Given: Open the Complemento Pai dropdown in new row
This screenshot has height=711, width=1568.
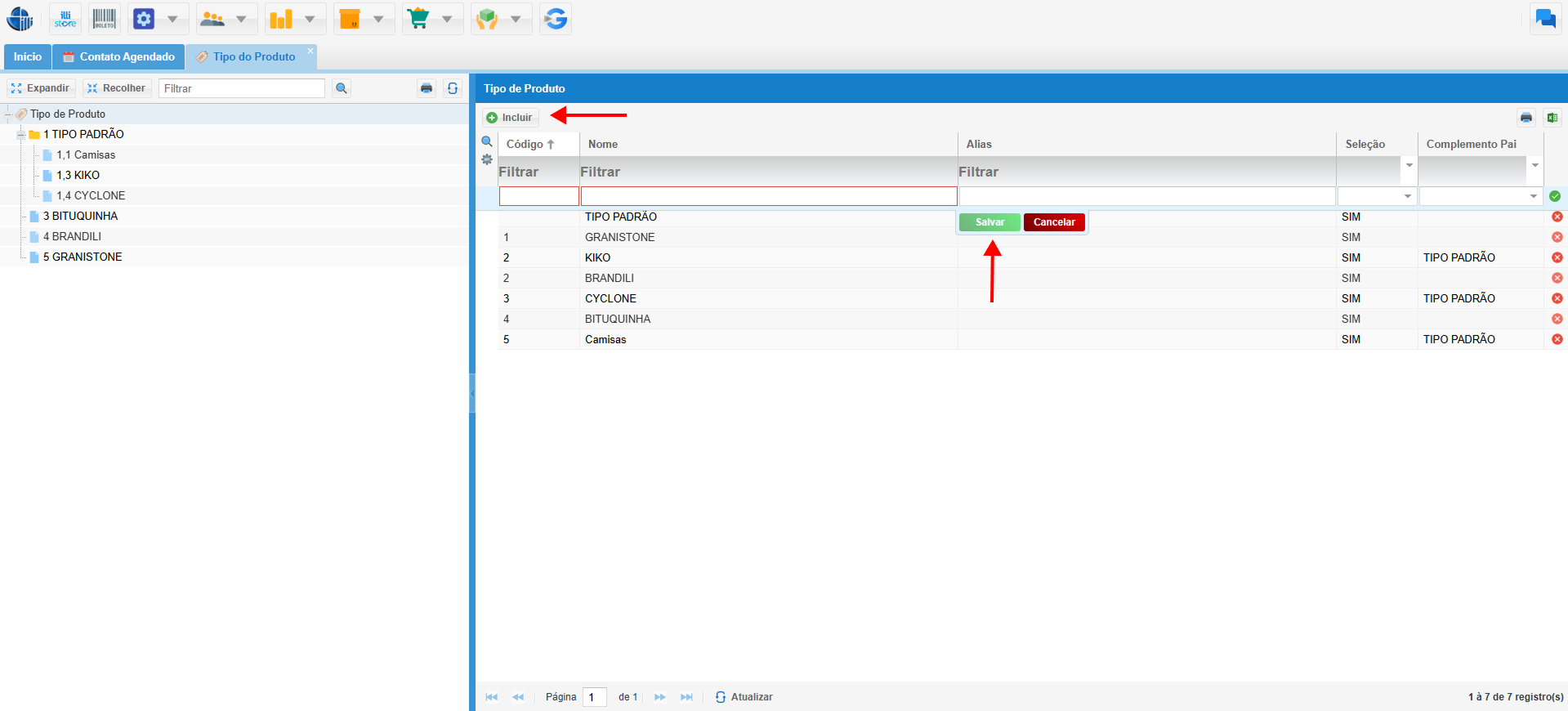Looking at the screenshot, I should (1533, 196).
